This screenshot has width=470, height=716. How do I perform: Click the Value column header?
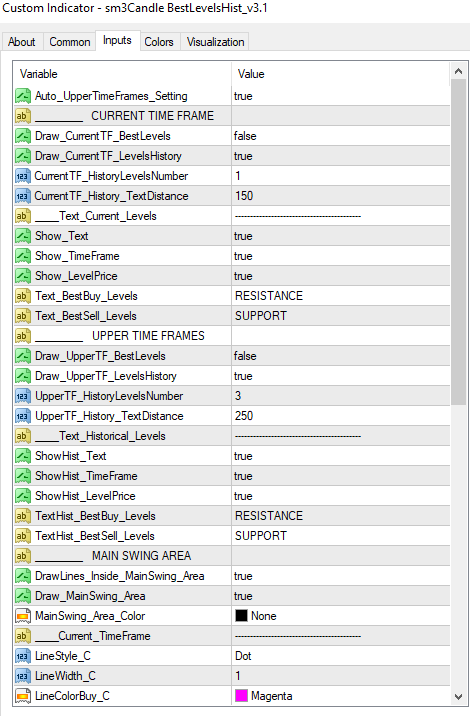click(x=341, y=74)
